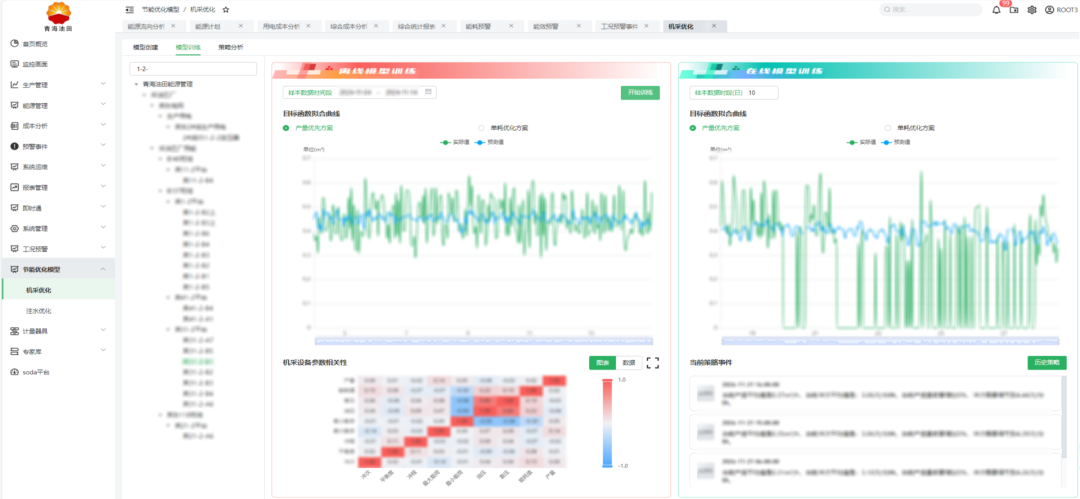Toggle 预测值 legend in online chart
This screenshot has width=1080, height=499.
tap(895, 142)
